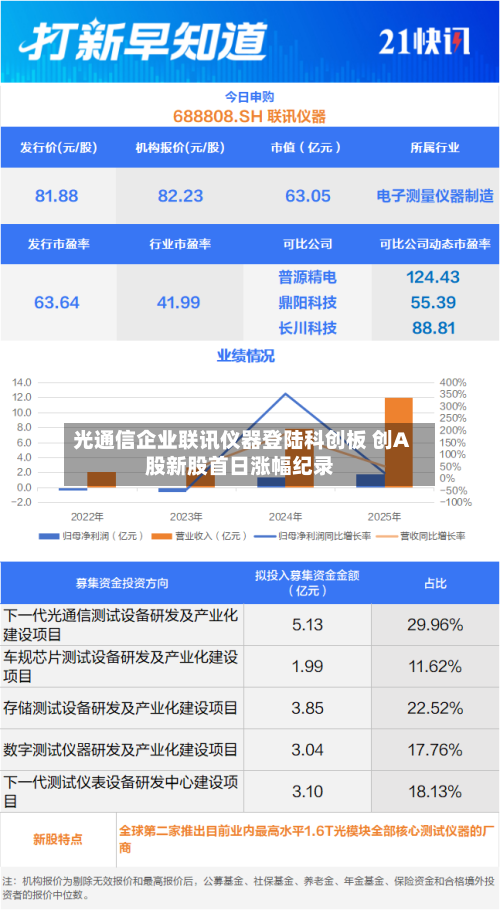Click the tall orange 2025 revenue bar
This screenshot has width=500, height=910.
click(x=398, y=442)
